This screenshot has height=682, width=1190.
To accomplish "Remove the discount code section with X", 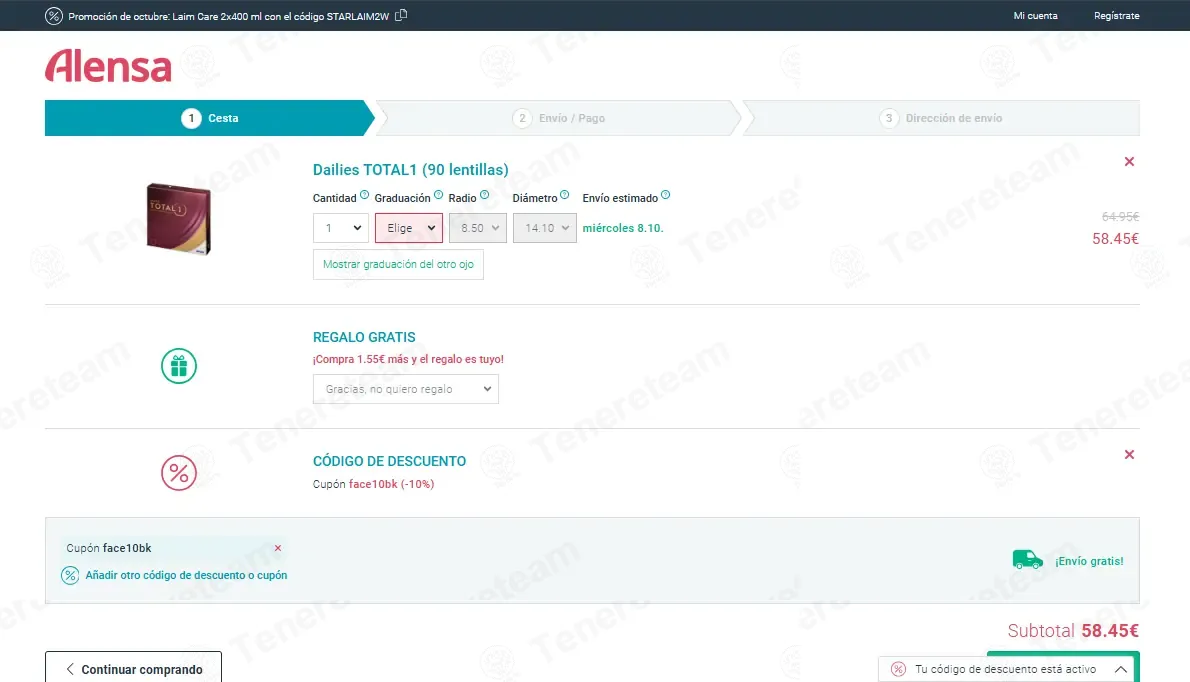I will point(1129,454).
